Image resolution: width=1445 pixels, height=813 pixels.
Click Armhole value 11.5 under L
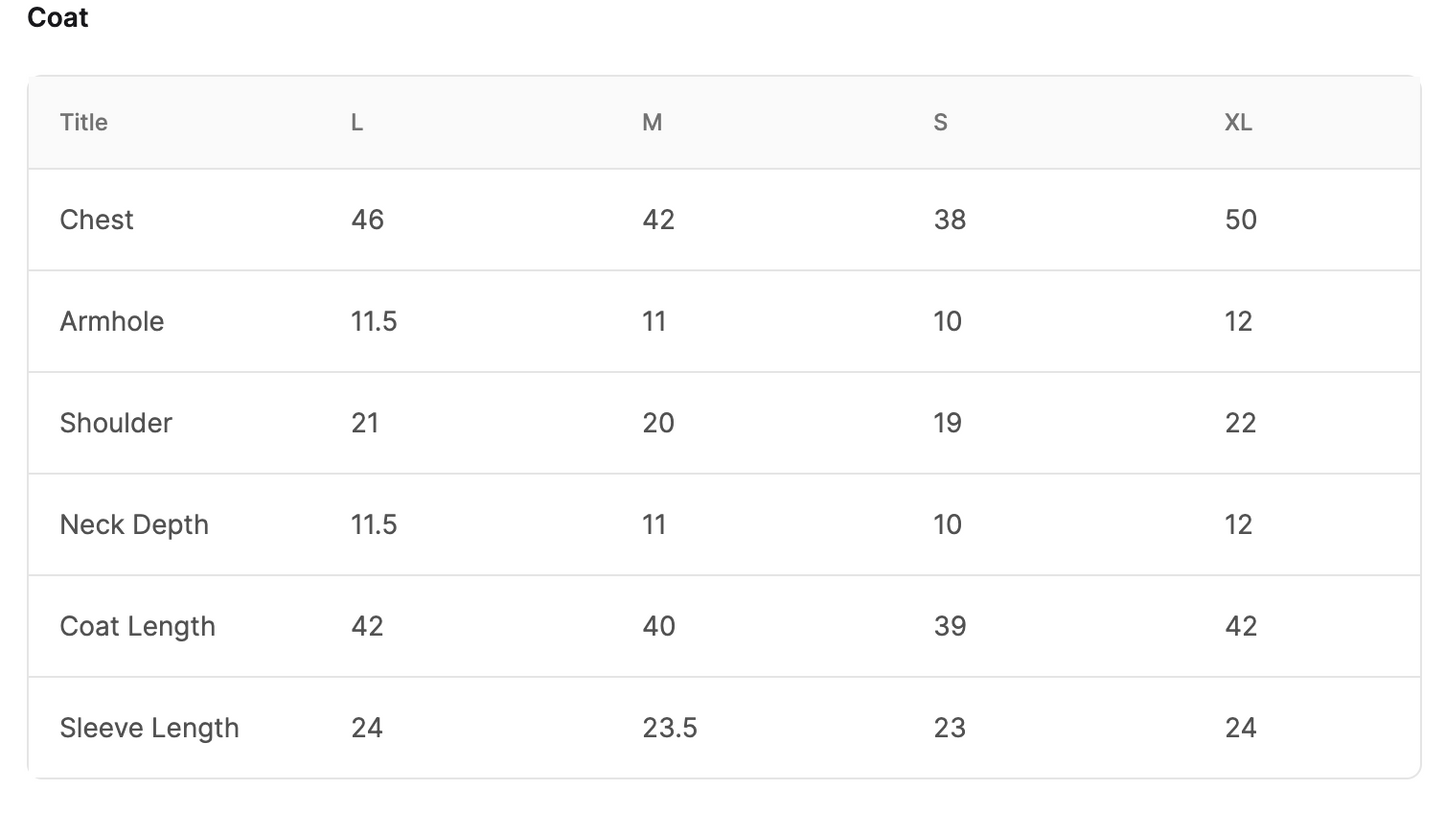coord(374,321)
